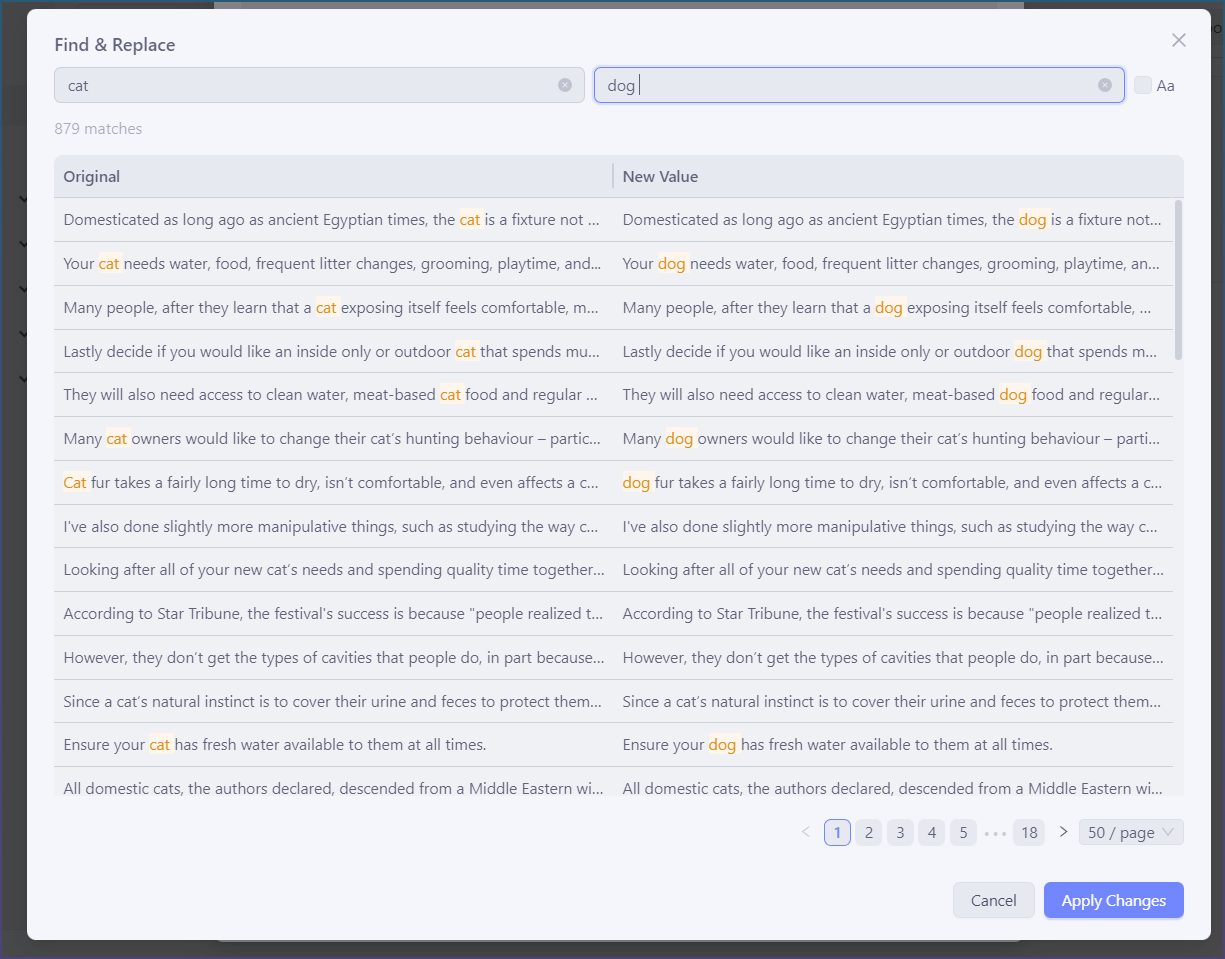Click the find input containing 'cat'
This screenshot has width=1225, height=959.
pyautogui.click(x=300, y=85)
